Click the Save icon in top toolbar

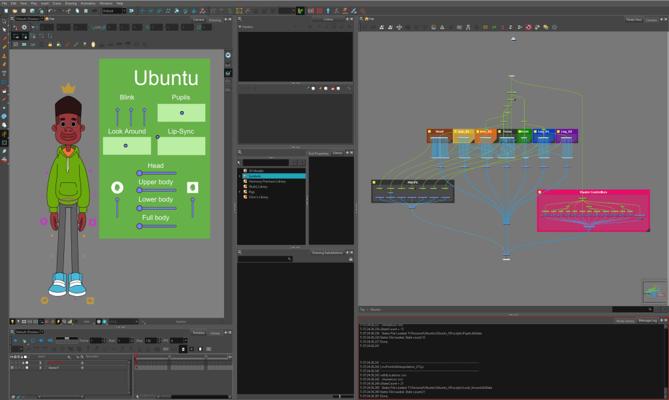click(23, 11)
